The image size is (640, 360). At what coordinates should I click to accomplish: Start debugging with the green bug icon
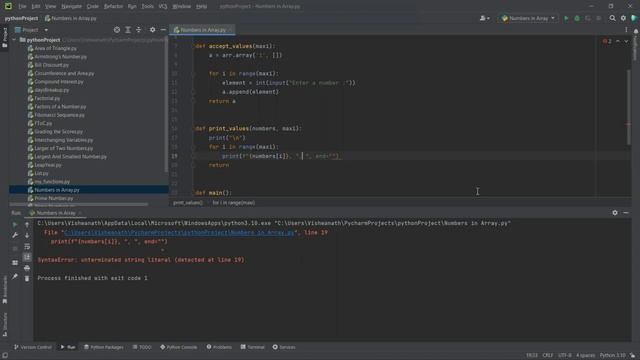[x=577, y=18]
